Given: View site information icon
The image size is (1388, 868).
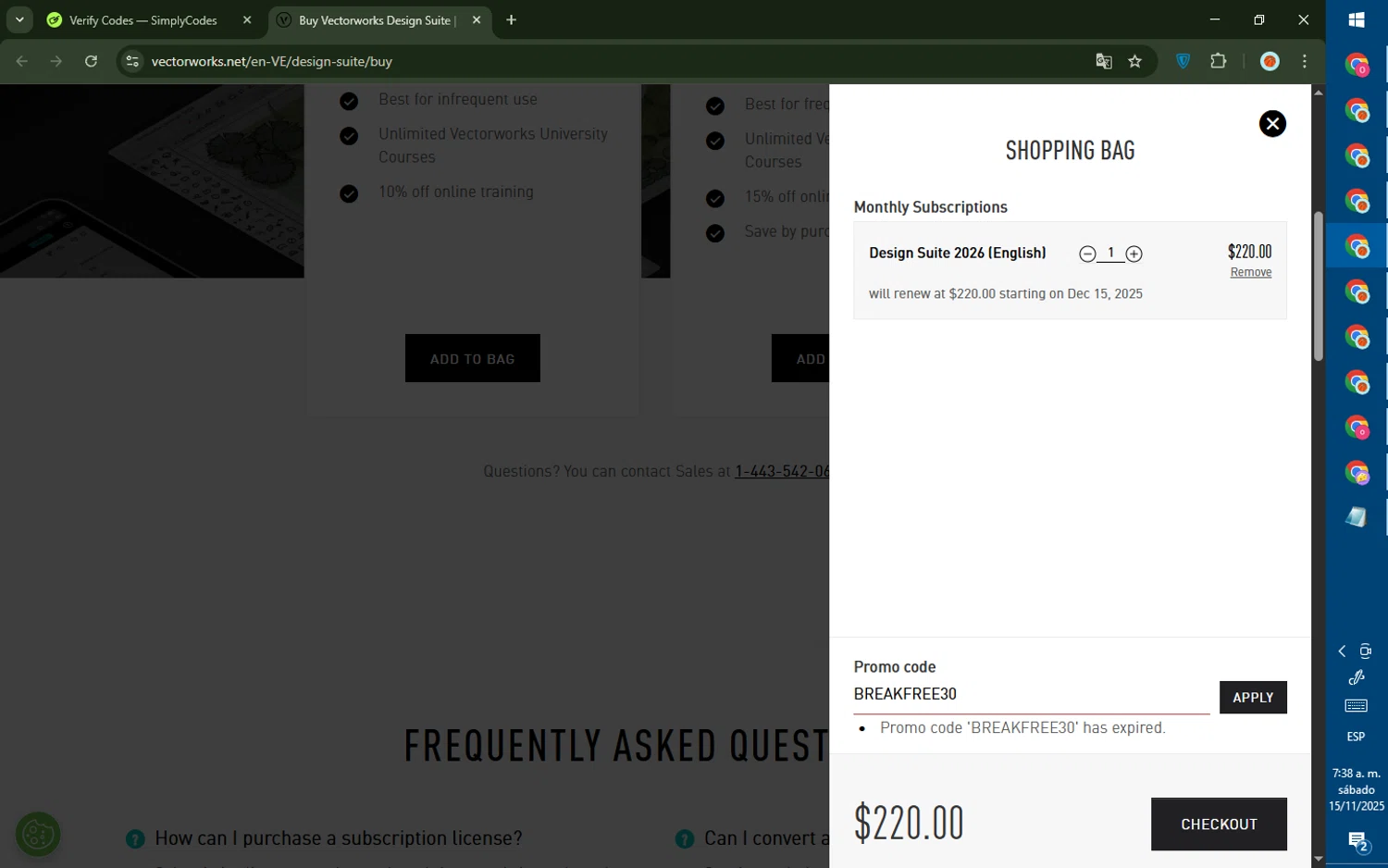Looking at the screenshot, I should coord(132,61).
